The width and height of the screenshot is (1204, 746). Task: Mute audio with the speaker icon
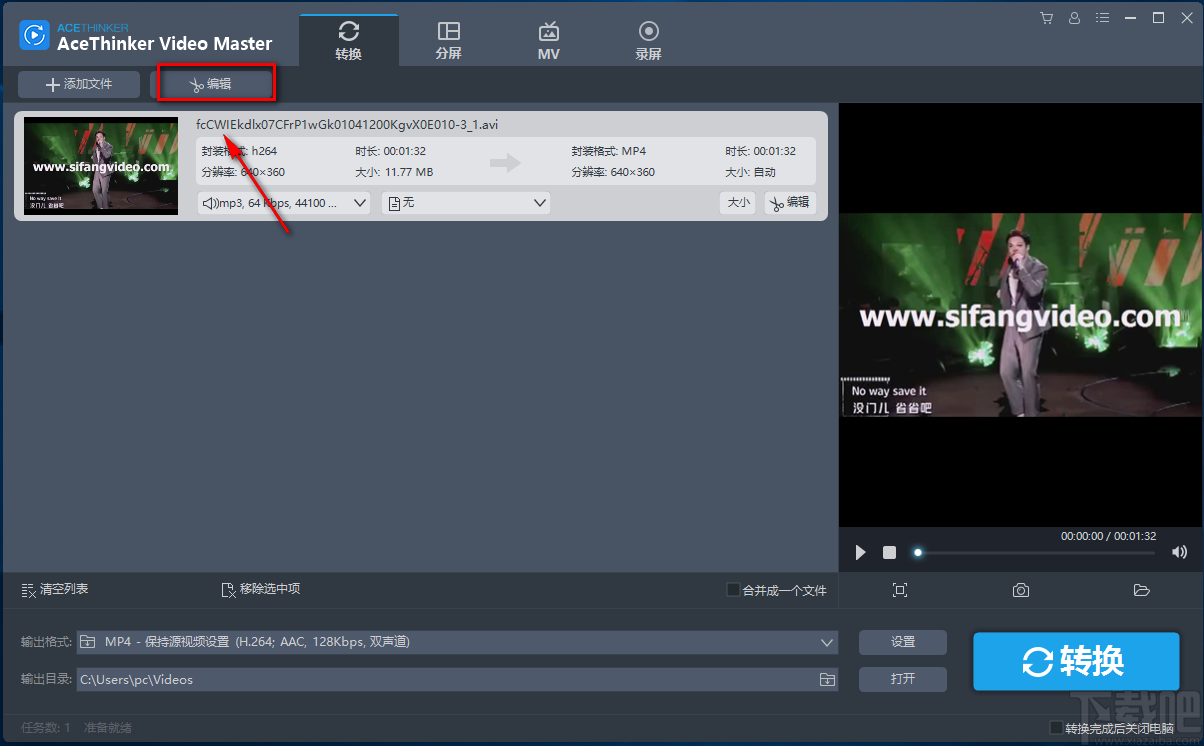pyautogui.click(x=1178, y=551)
